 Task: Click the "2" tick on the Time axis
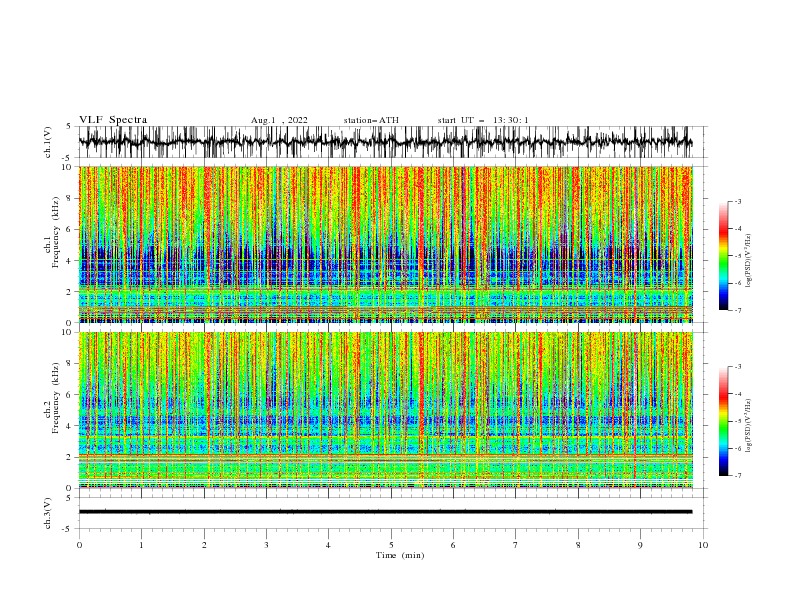coord(204,545)
